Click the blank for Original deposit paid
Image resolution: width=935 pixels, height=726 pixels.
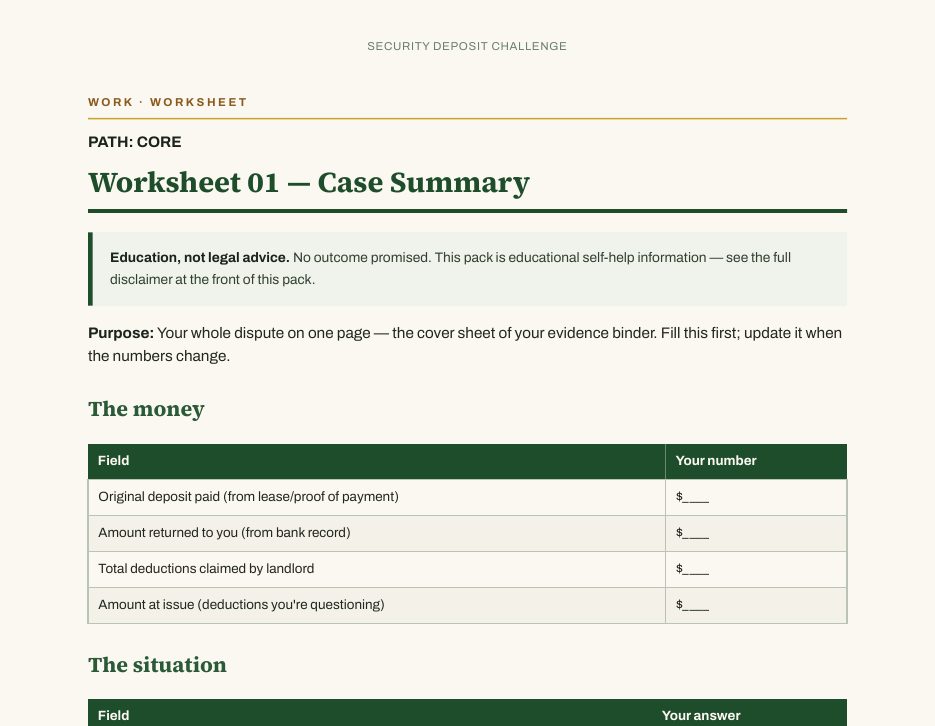coord(692,497)
